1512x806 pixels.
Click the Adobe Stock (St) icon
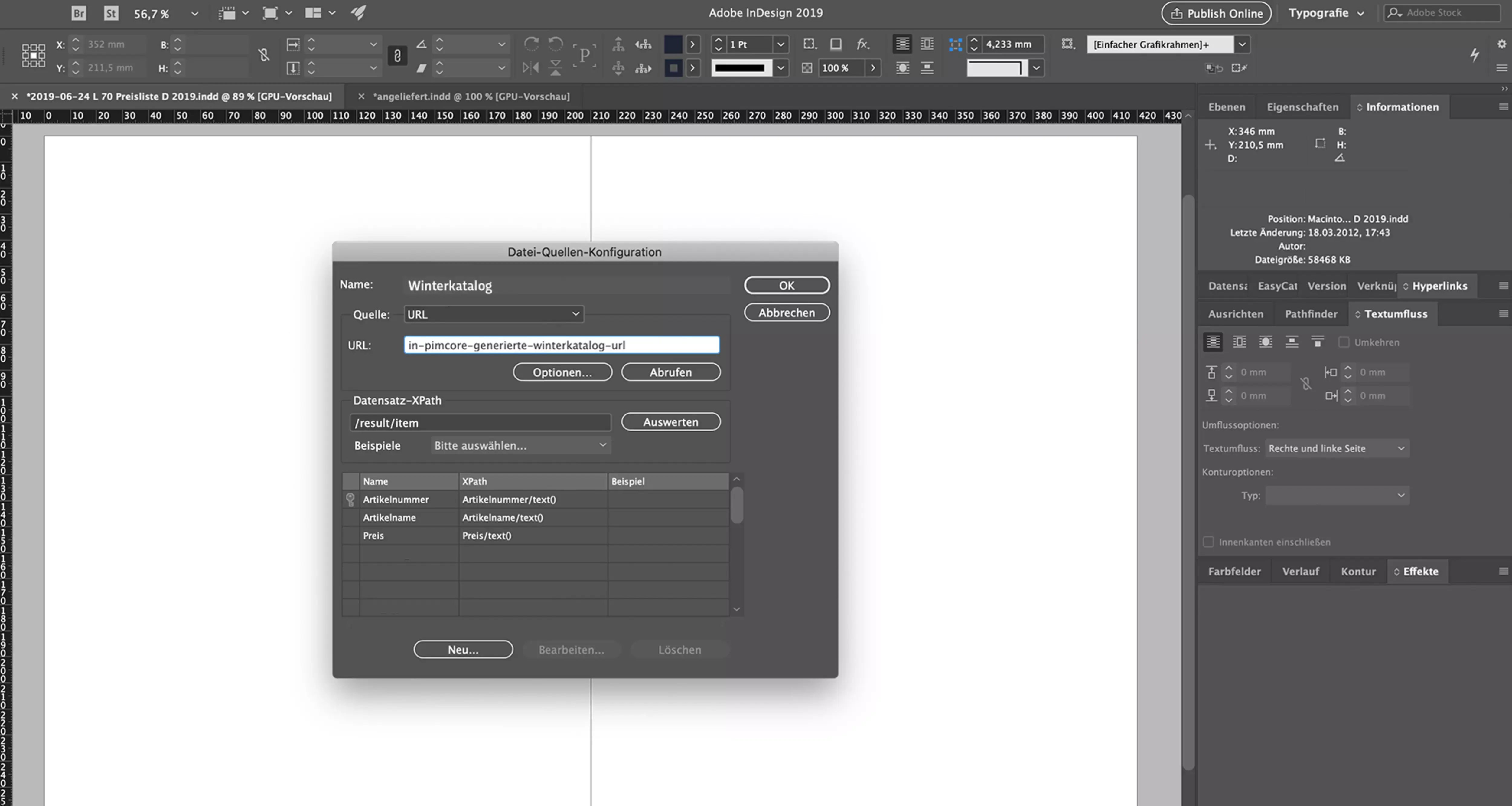111,13
